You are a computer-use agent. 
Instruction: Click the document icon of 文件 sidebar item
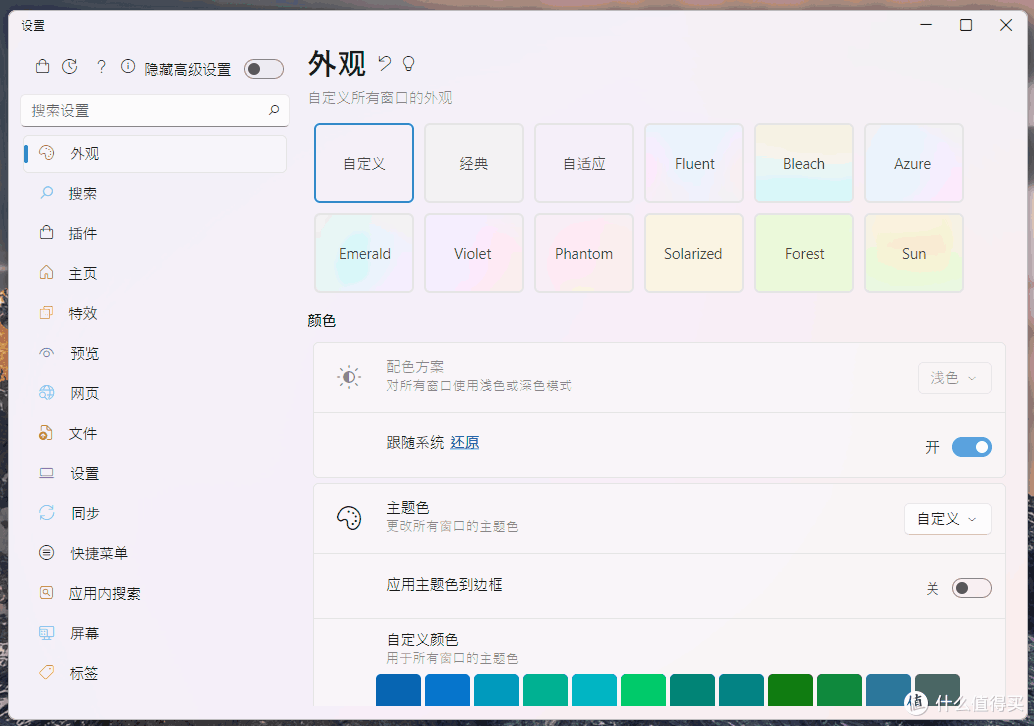click(x=46, y=433)
